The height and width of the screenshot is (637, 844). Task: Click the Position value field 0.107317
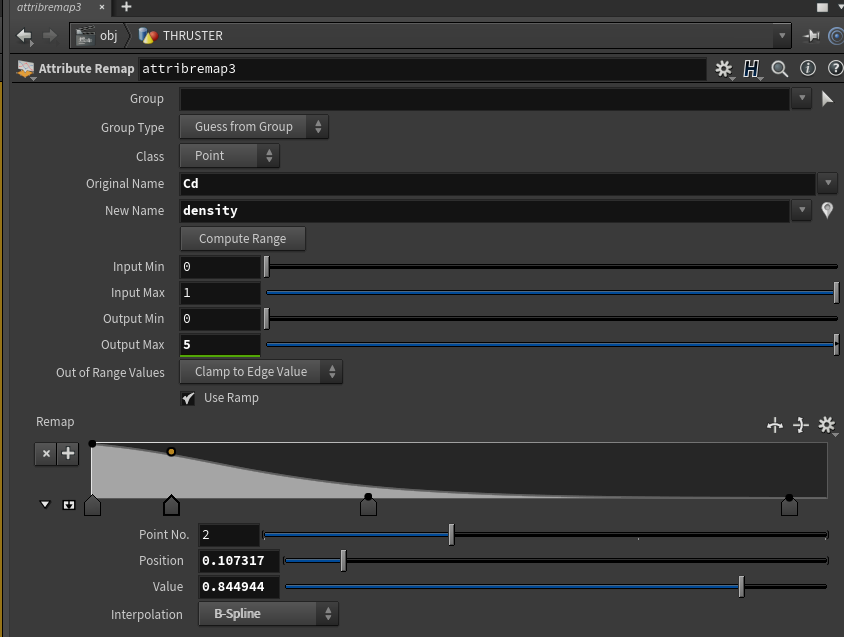tap(239, 561)
